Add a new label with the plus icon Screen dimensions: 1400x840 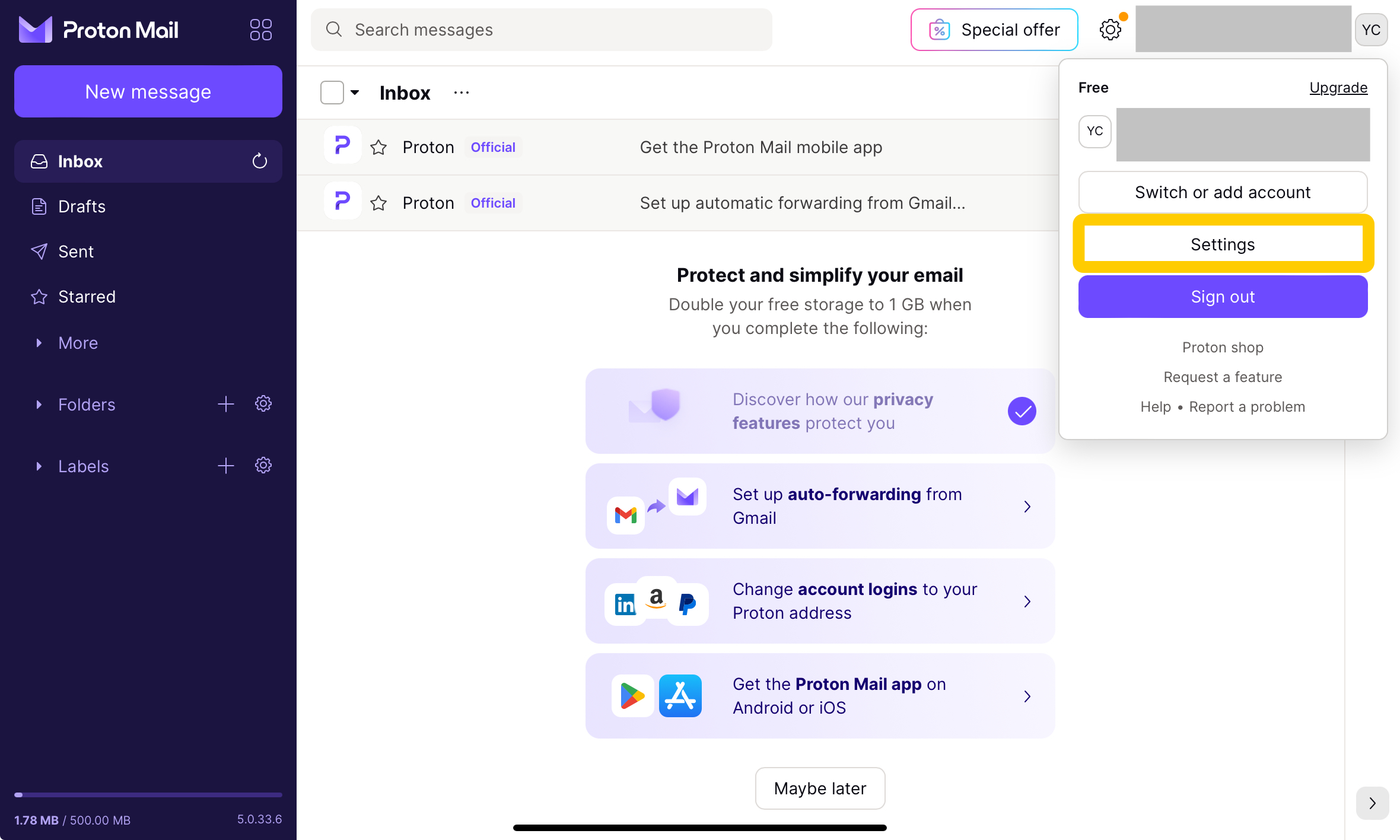click(x=226, y=466)
